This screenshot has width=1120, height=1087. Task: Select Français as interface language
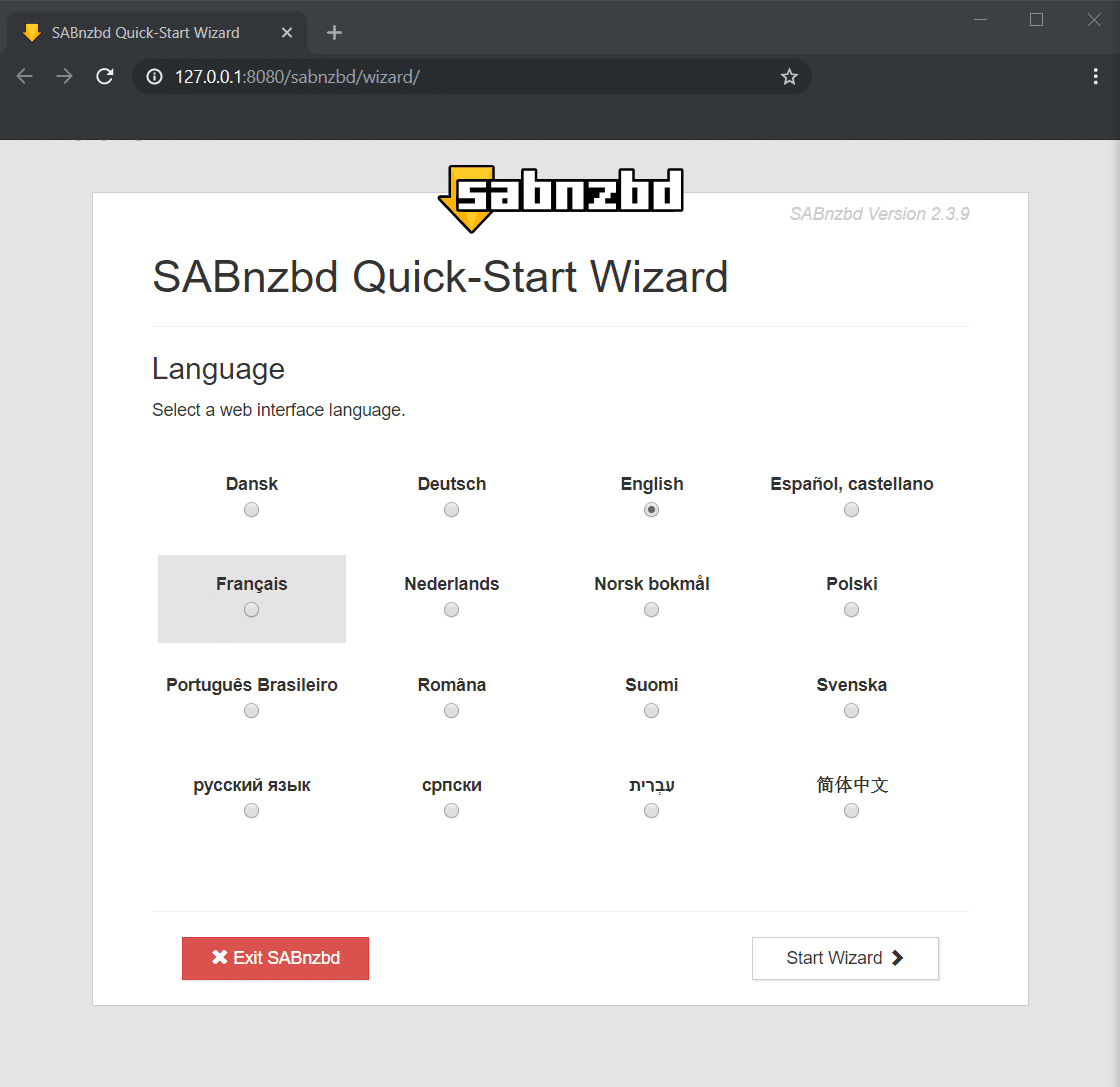251,609
